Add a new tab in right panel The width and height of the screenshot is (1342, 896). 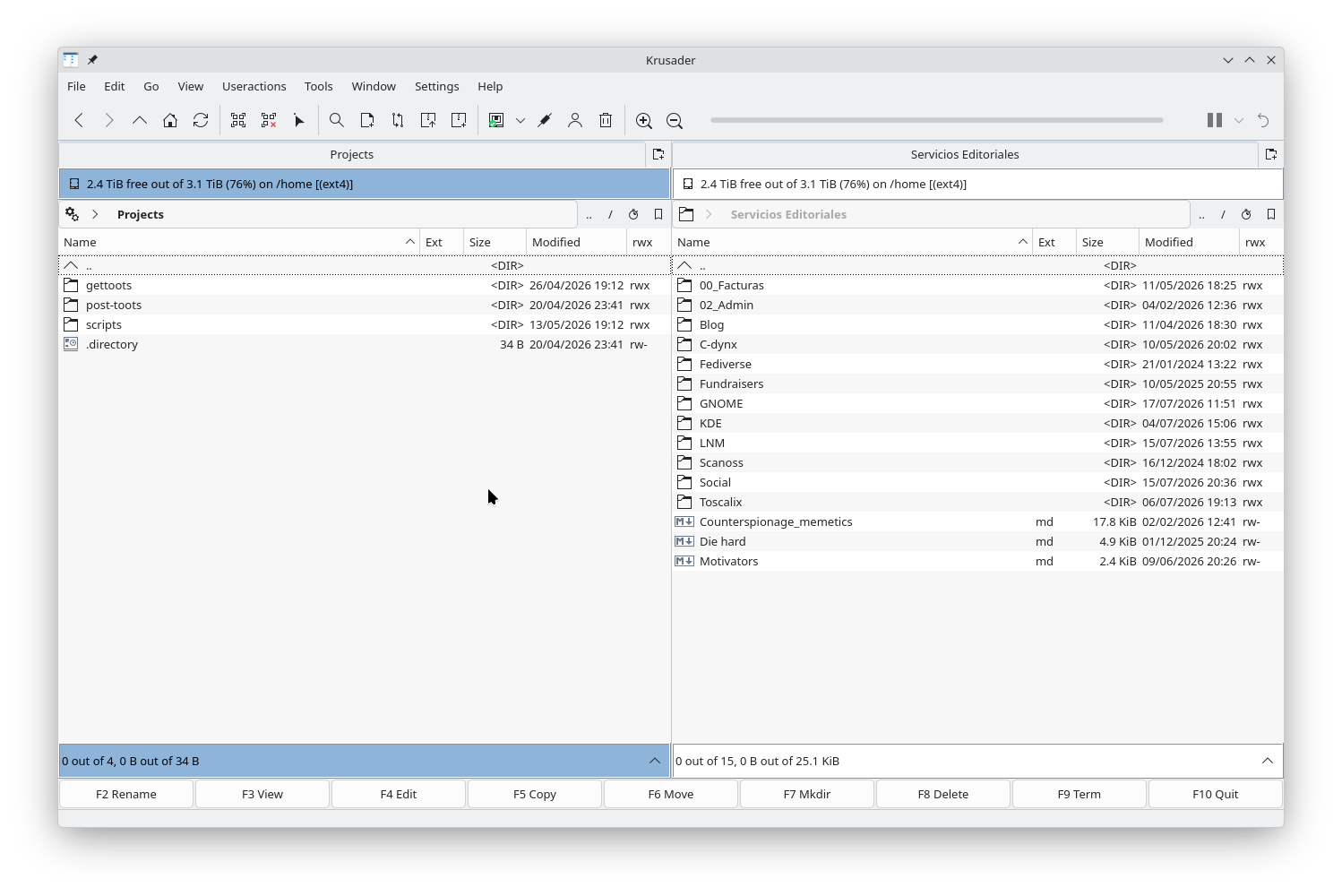coord(1271,154)
